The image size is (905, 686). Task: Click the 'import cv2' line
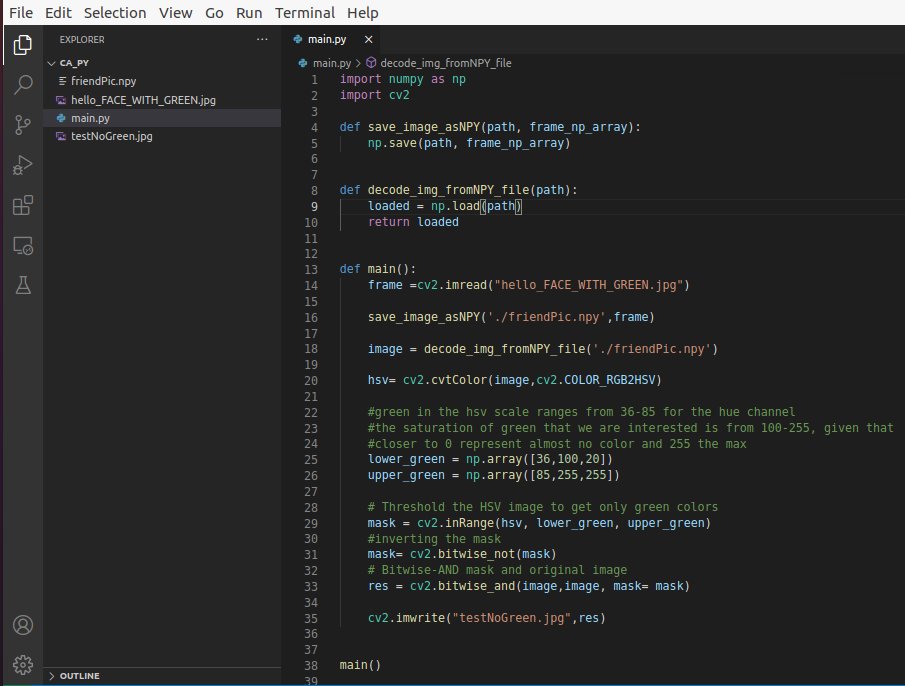click(374, 95)
